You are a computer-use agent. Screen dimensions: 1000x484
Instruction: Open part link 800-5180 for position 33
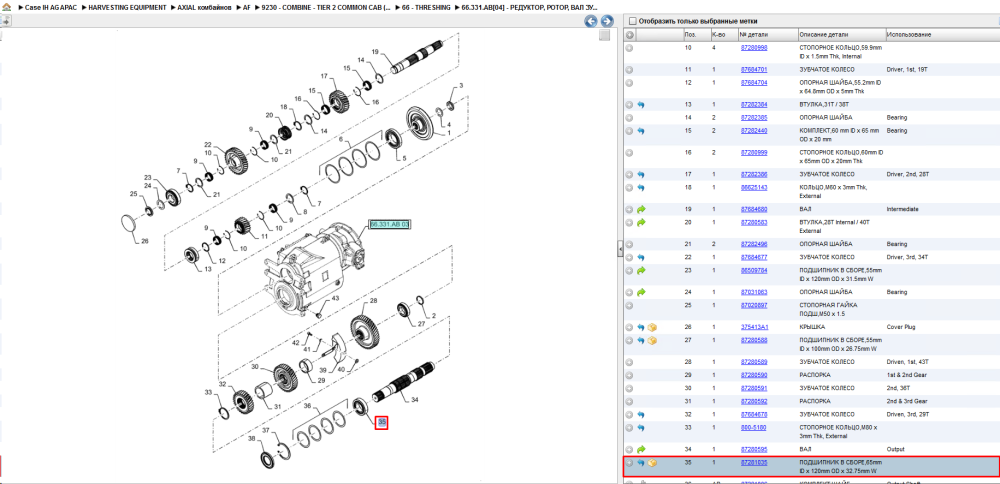coord(753,428)
